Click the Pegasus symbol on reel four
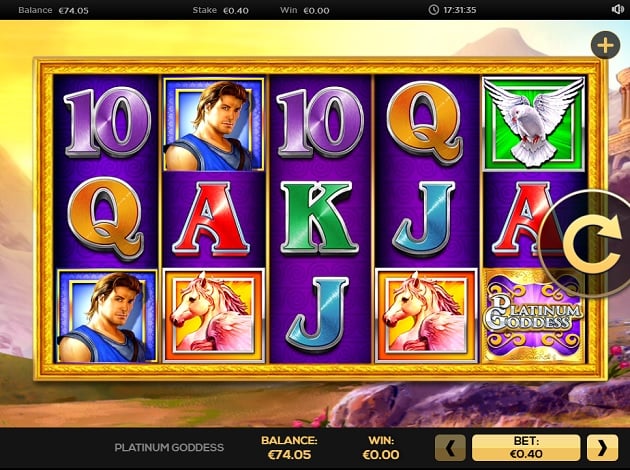This screenshot has height=470, width=630. click(x=426, y=316)
